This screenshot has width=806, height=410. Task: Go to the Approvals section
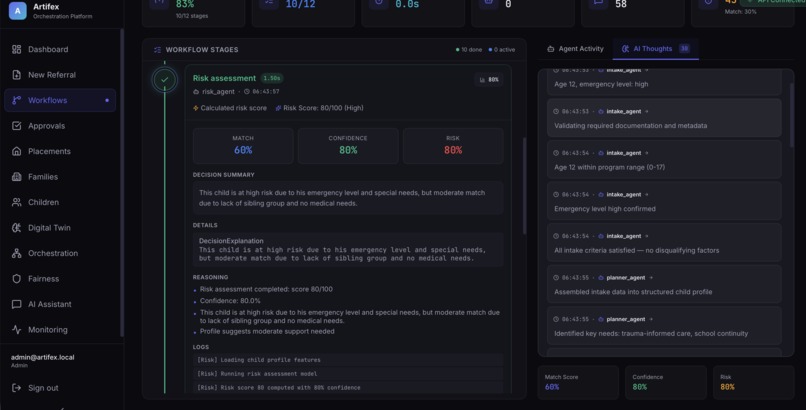60,126
